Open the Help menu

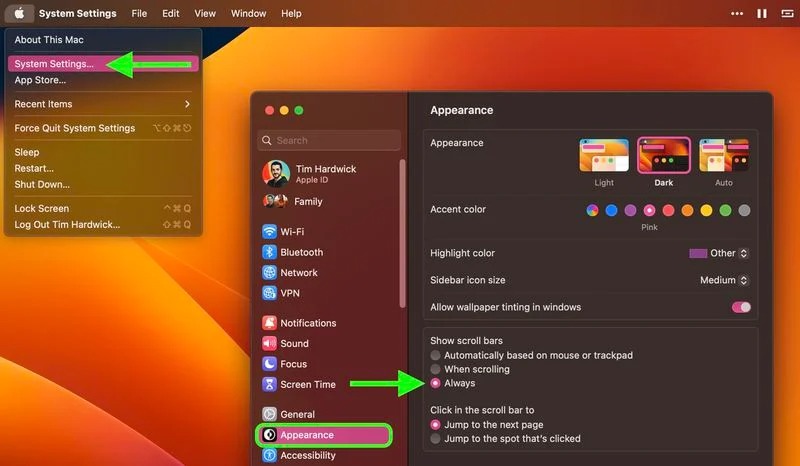coord(291,13)
